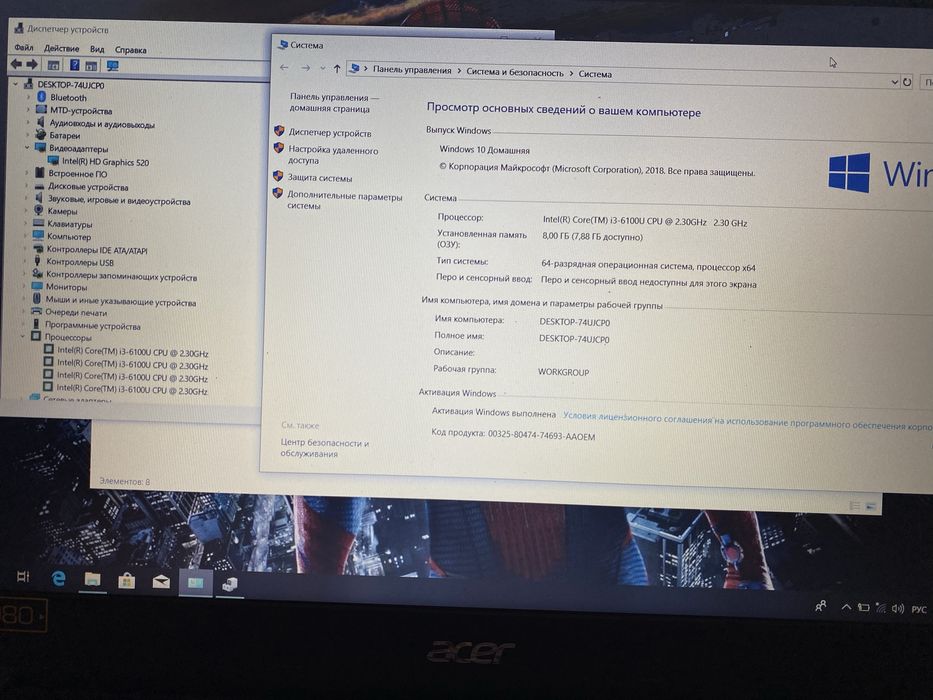Select Программные устройства category
Image resolution: width=933 pixels, height=700 pixels.
93,326
